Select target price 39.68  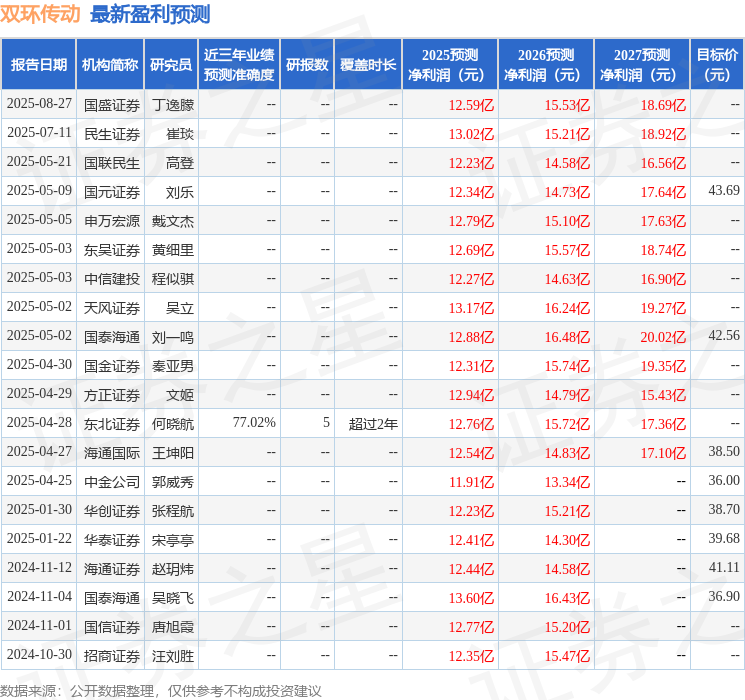724,538
